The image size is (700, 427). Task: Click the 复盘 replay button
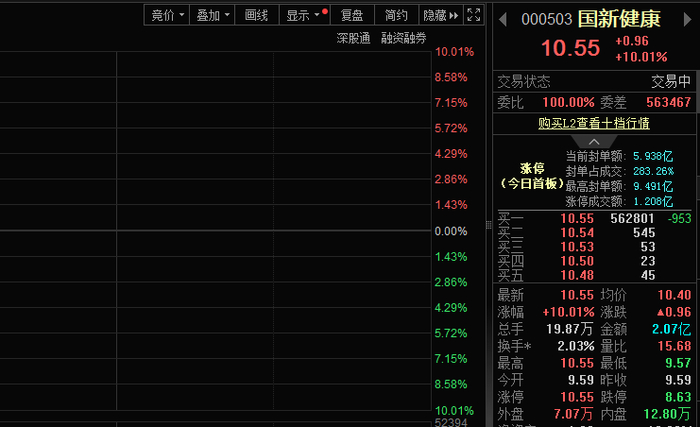point(352,15)
